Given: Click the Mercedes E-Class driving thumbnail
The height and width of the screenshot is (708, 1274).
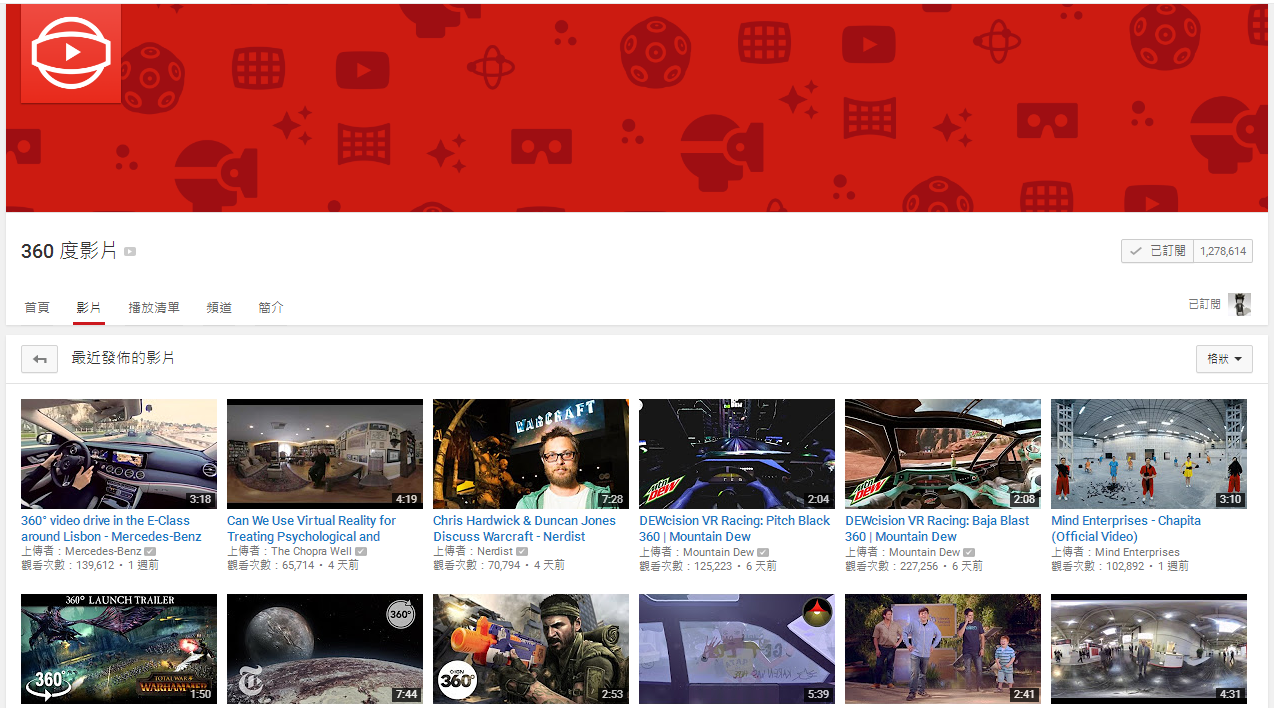Looking at the screenshot, I should [119, 454].
